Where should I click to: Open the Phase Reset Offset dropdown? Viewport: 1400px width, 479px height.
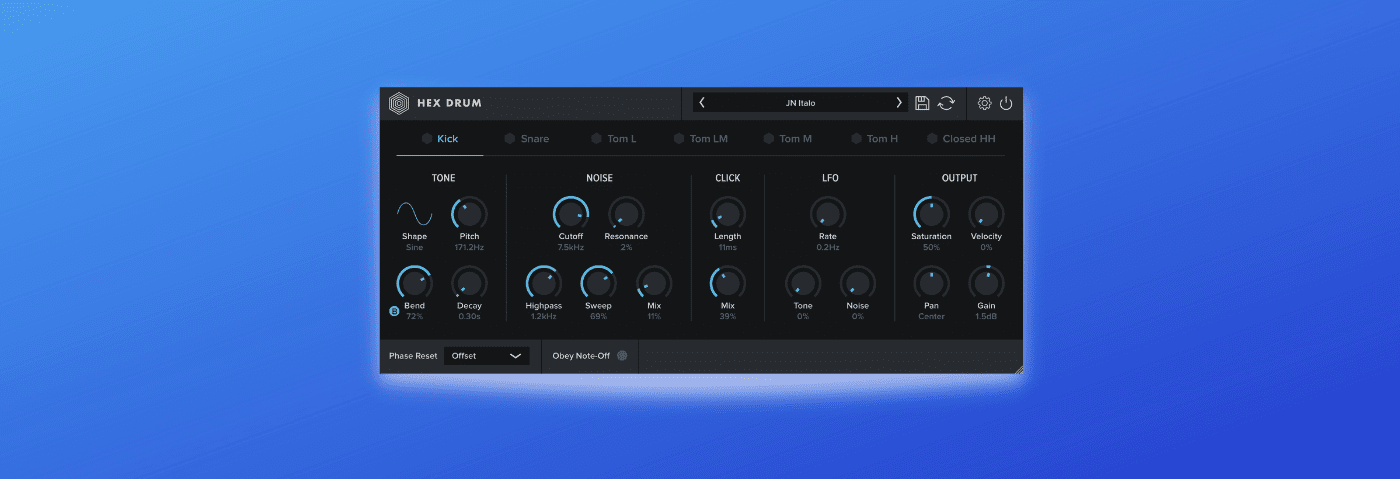click(x=487, y=355)
